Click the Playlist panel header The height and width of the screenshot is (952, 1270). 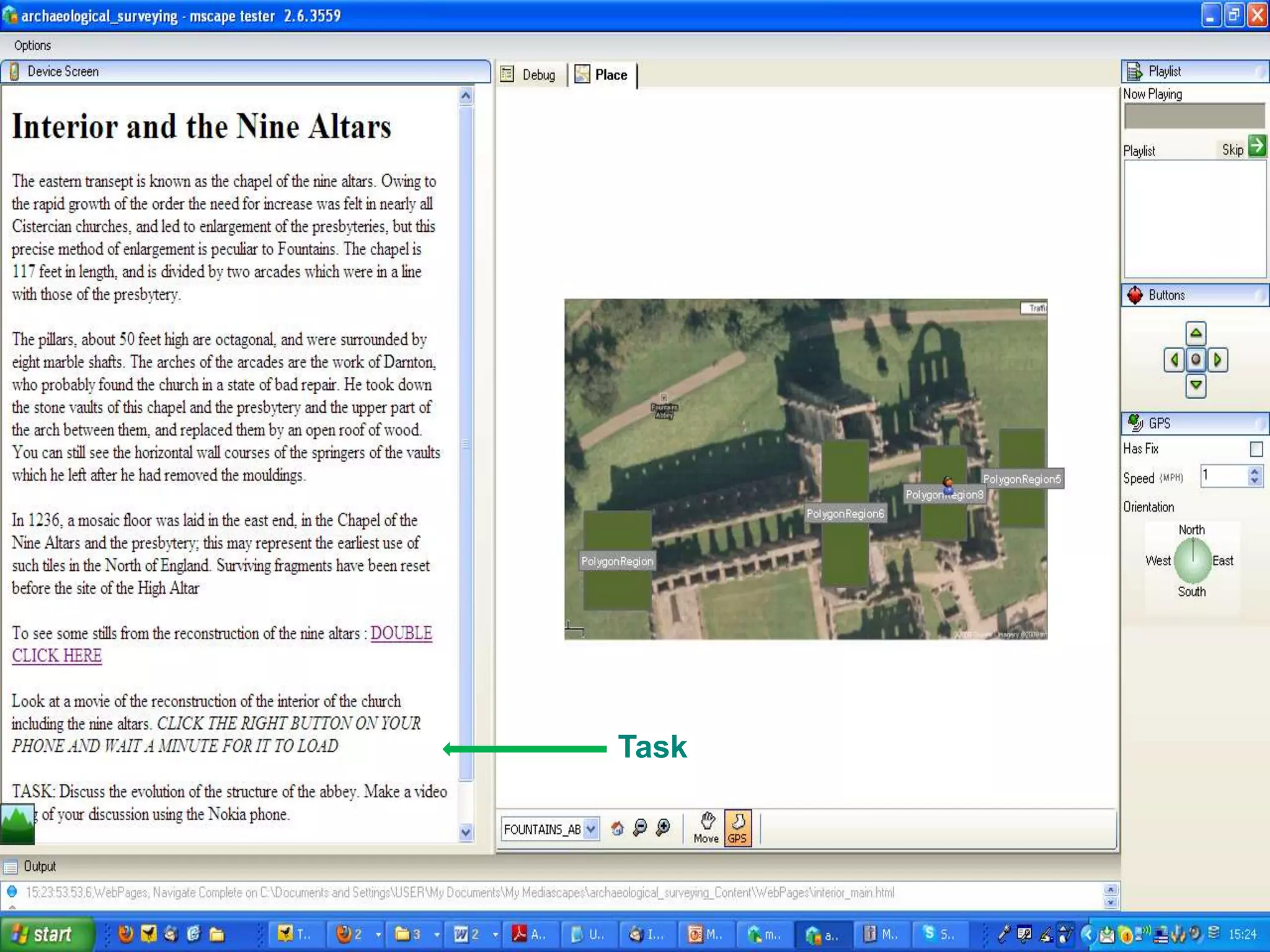click(x=1194, y=71)
